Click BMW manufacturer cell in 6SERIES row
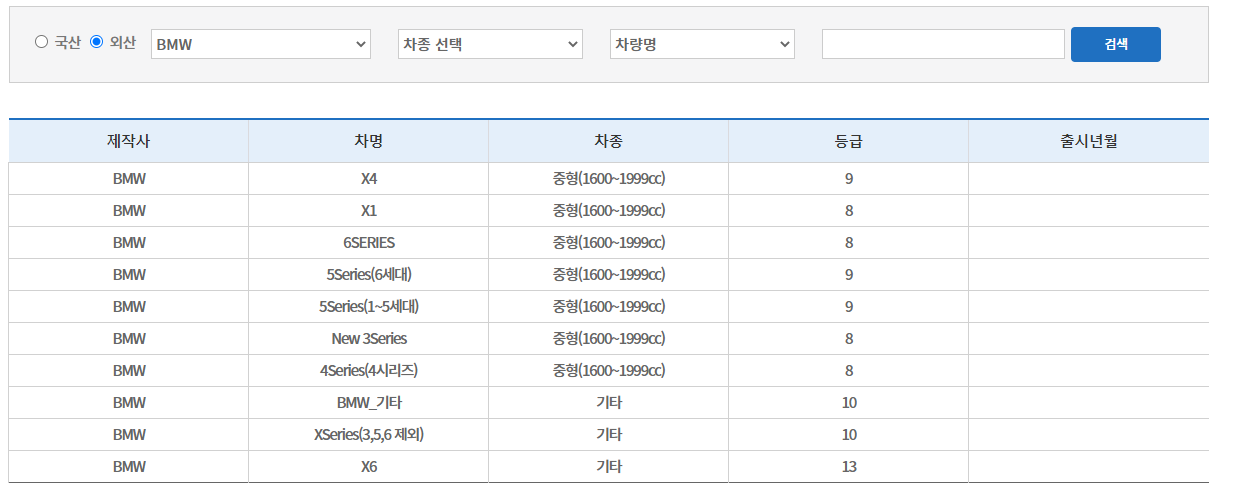1248x493 pixels. (129, 243)
